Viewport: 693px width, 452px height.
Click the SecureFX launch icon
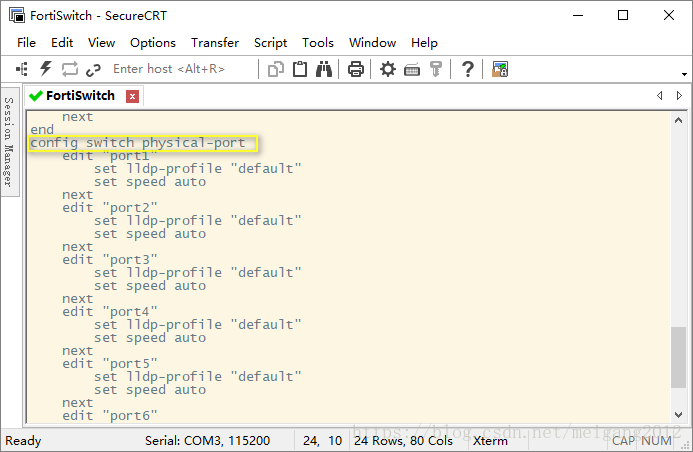tap(500, 69)
